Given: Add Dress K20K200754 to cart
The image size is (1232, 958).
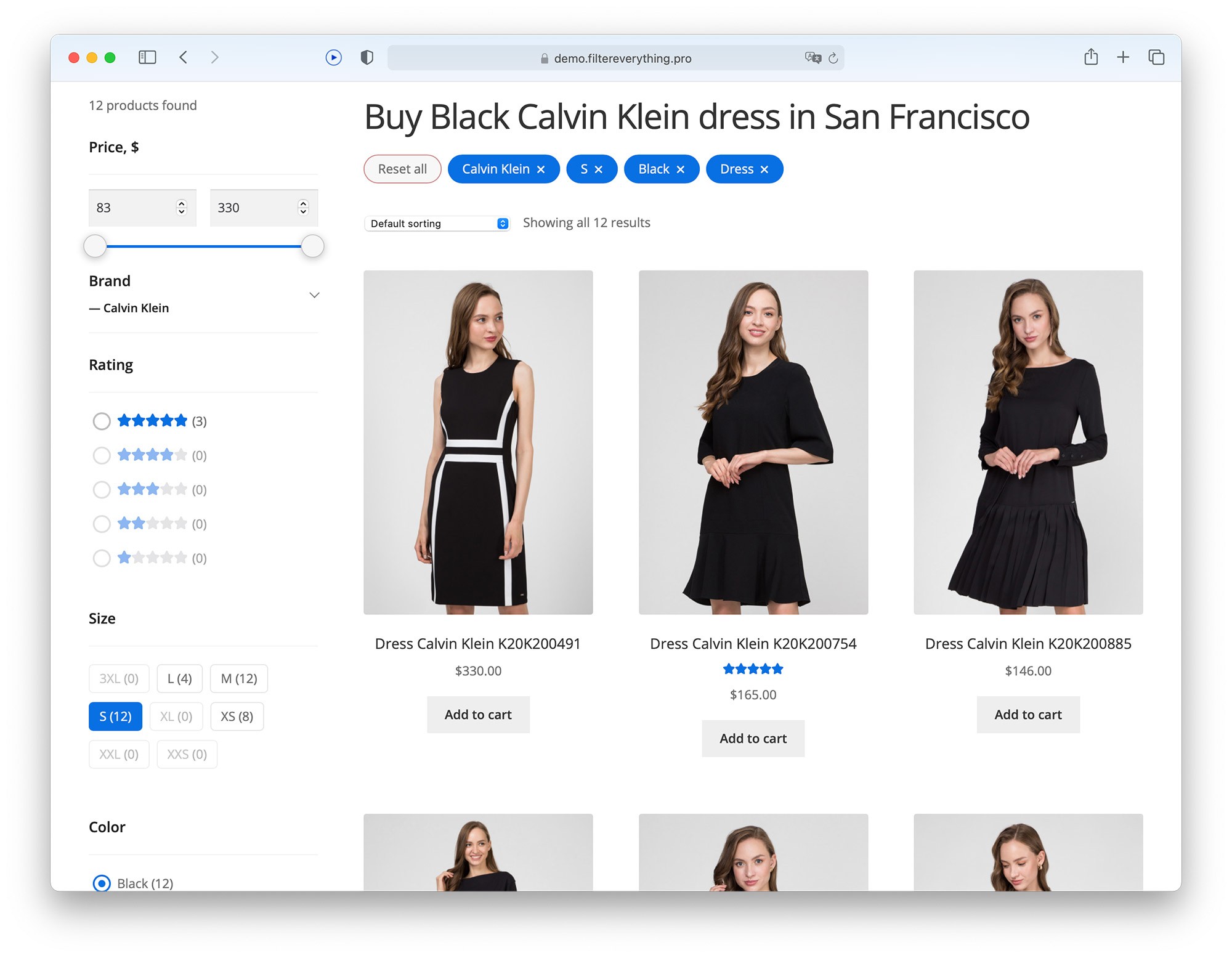Looking at the screenshot, I should [753, 739].
